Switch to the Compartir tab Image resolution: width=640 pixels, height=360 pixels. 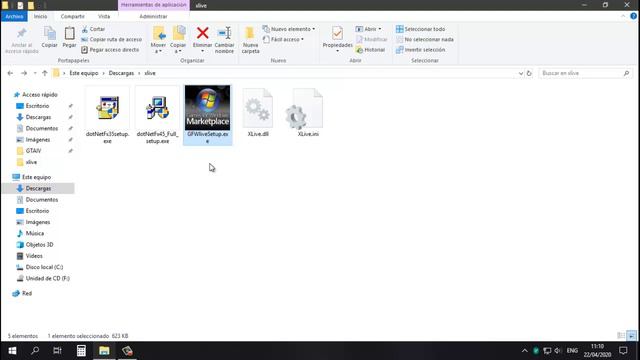pyautogui.click(x=73, y=16)
